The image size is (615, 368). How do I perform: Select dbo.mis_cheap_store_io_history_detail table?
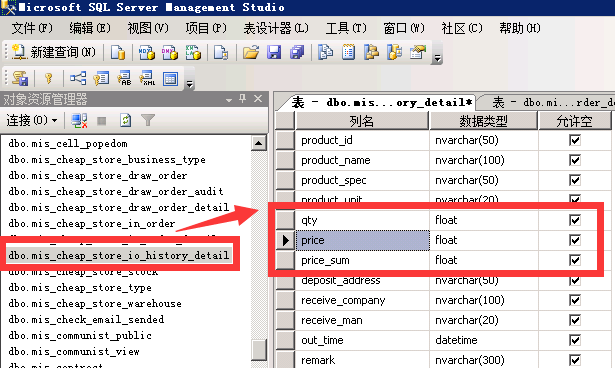tap(119, 255)
